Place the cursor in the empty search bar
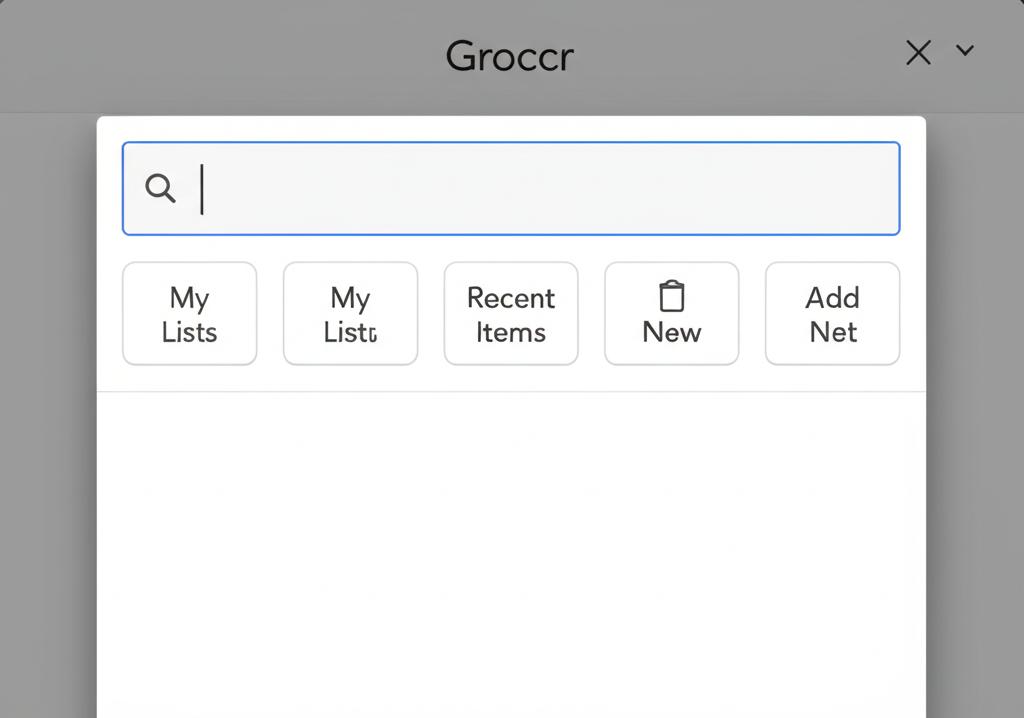This screenshot has height=718, width=1024. pos(511,188)
